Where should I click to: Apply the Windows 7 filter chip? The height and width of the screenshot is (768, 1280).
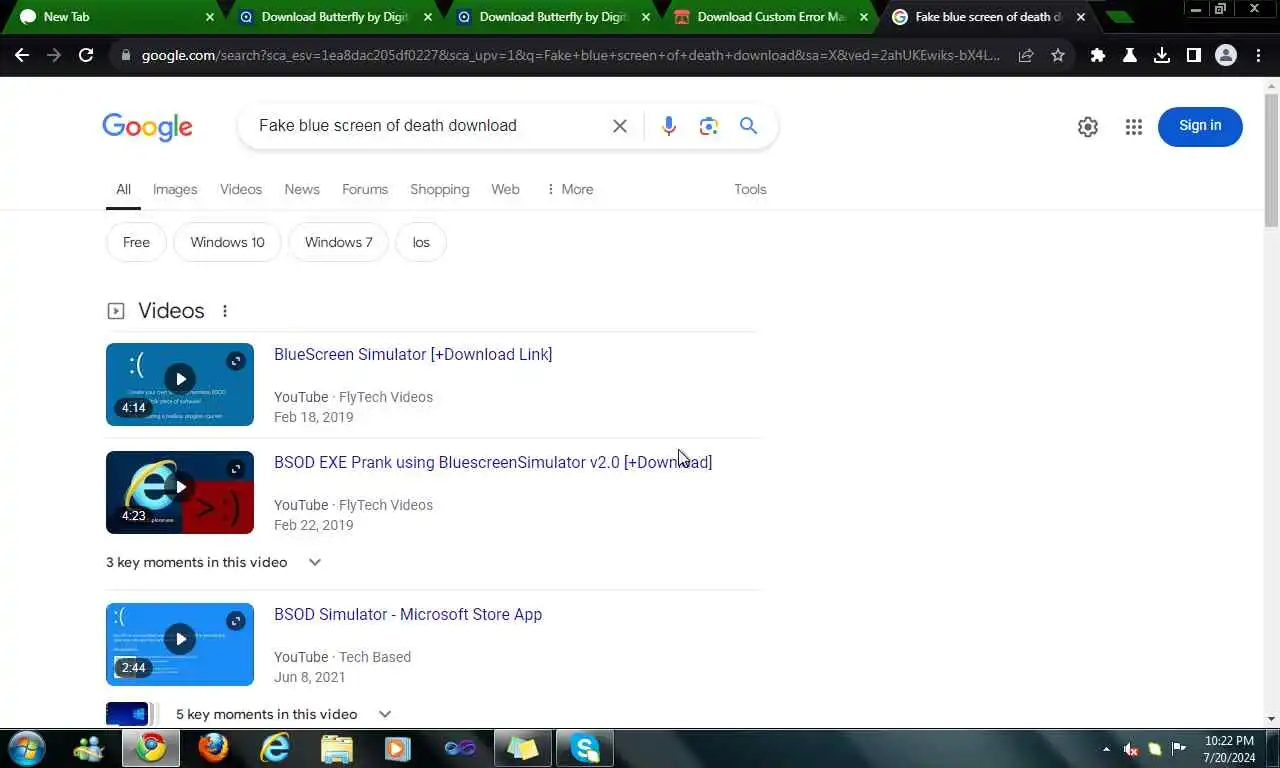click(338, 242)
